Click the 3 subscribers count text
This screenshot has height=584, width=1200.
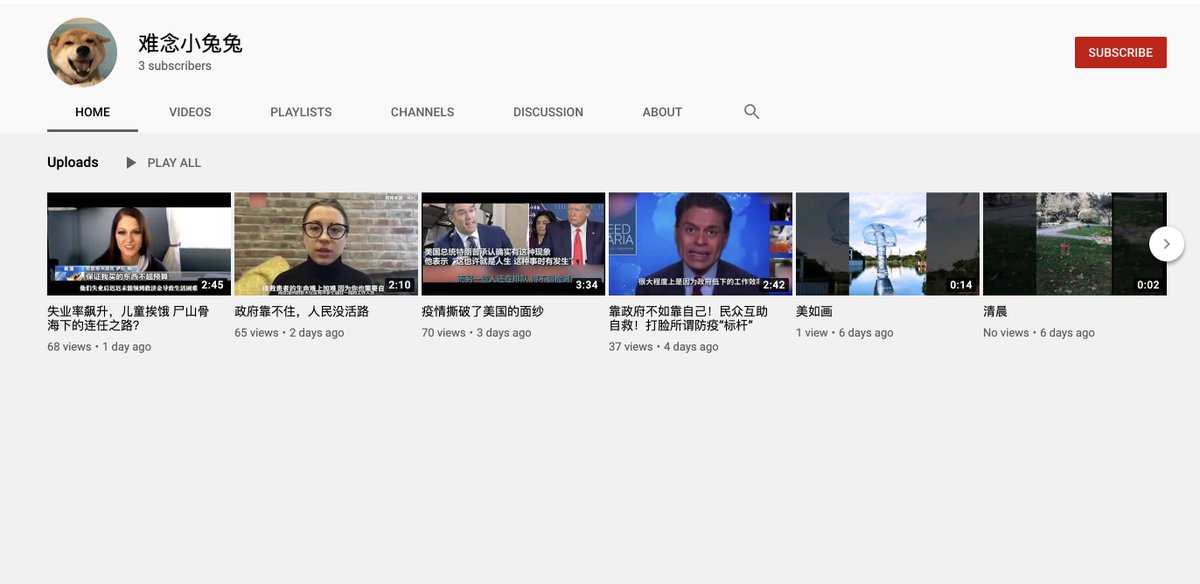point(175,66)
